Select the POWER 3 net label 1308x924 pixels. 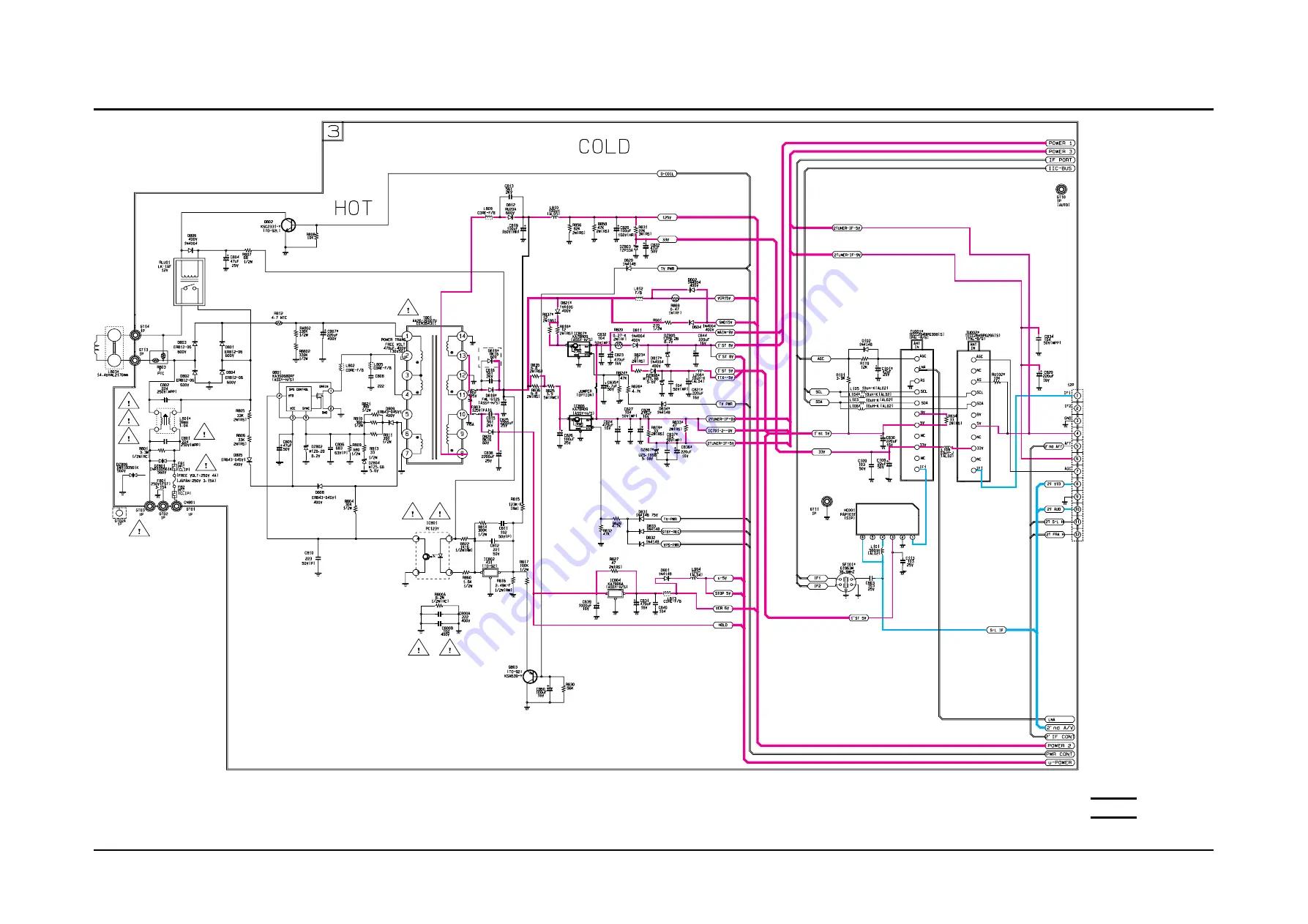[x=1060, y=151]
